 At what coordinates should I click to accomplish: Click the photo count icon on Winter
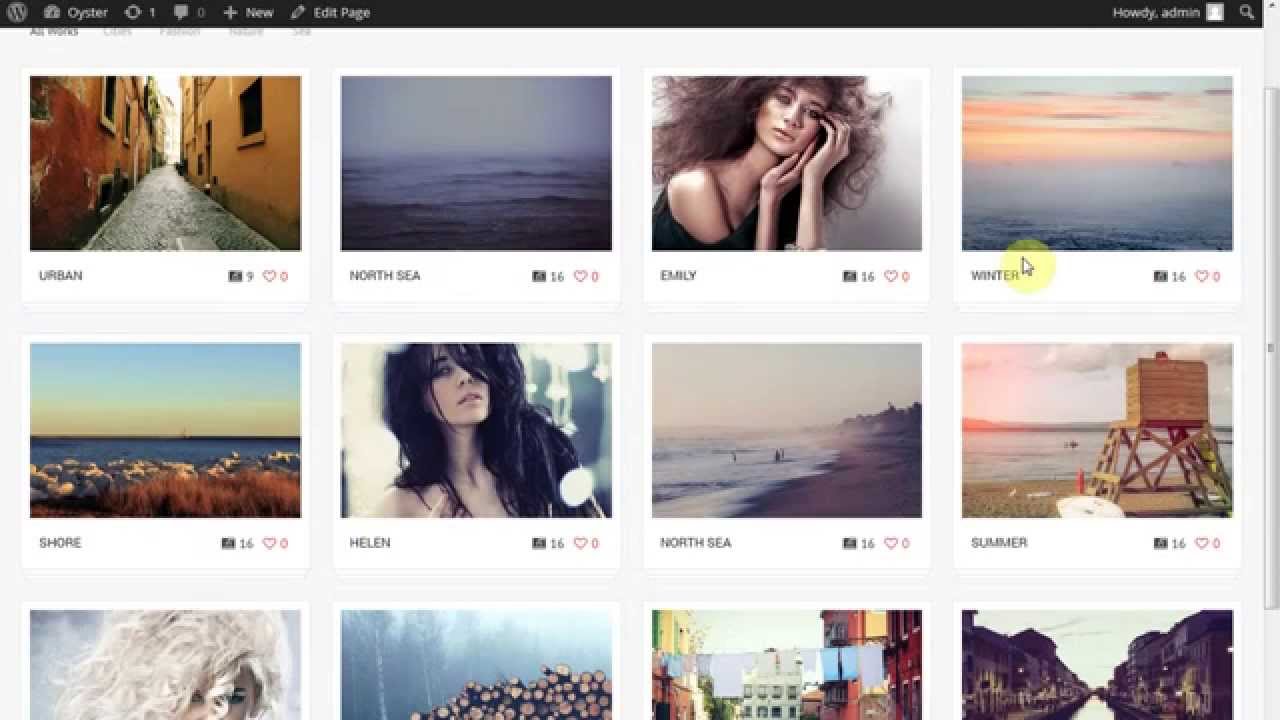1161,276
